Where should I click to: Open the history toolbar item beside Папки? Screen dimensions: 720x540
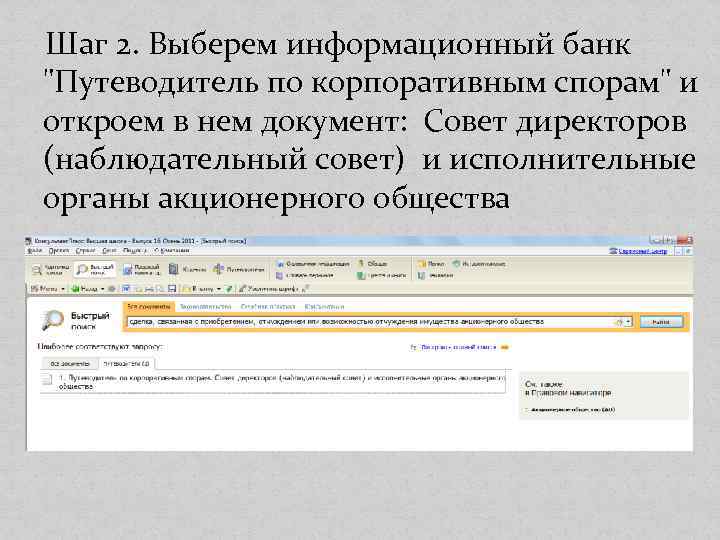pyautogui.click(x=479, y=264)
